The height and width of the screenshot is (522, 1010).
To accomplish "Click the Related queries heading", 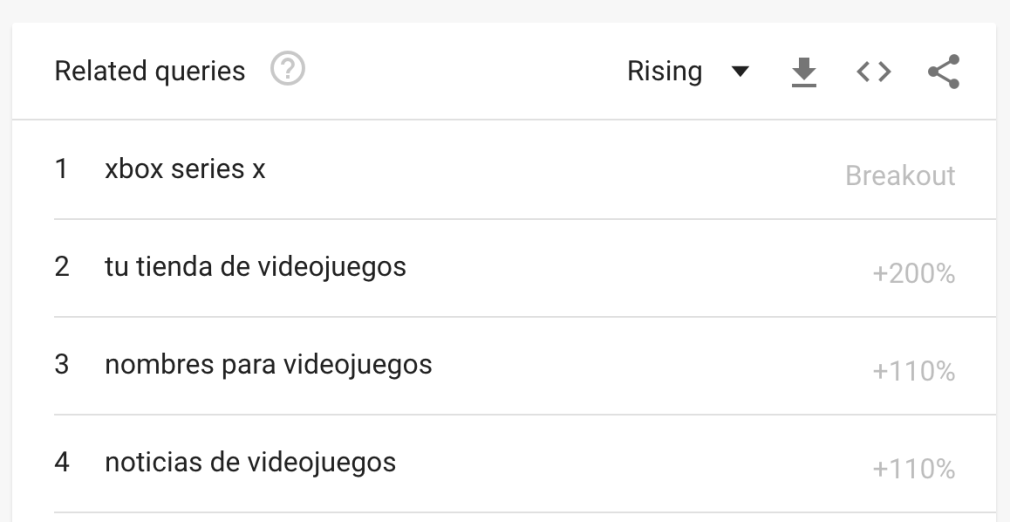I will [x=150, y=71].
